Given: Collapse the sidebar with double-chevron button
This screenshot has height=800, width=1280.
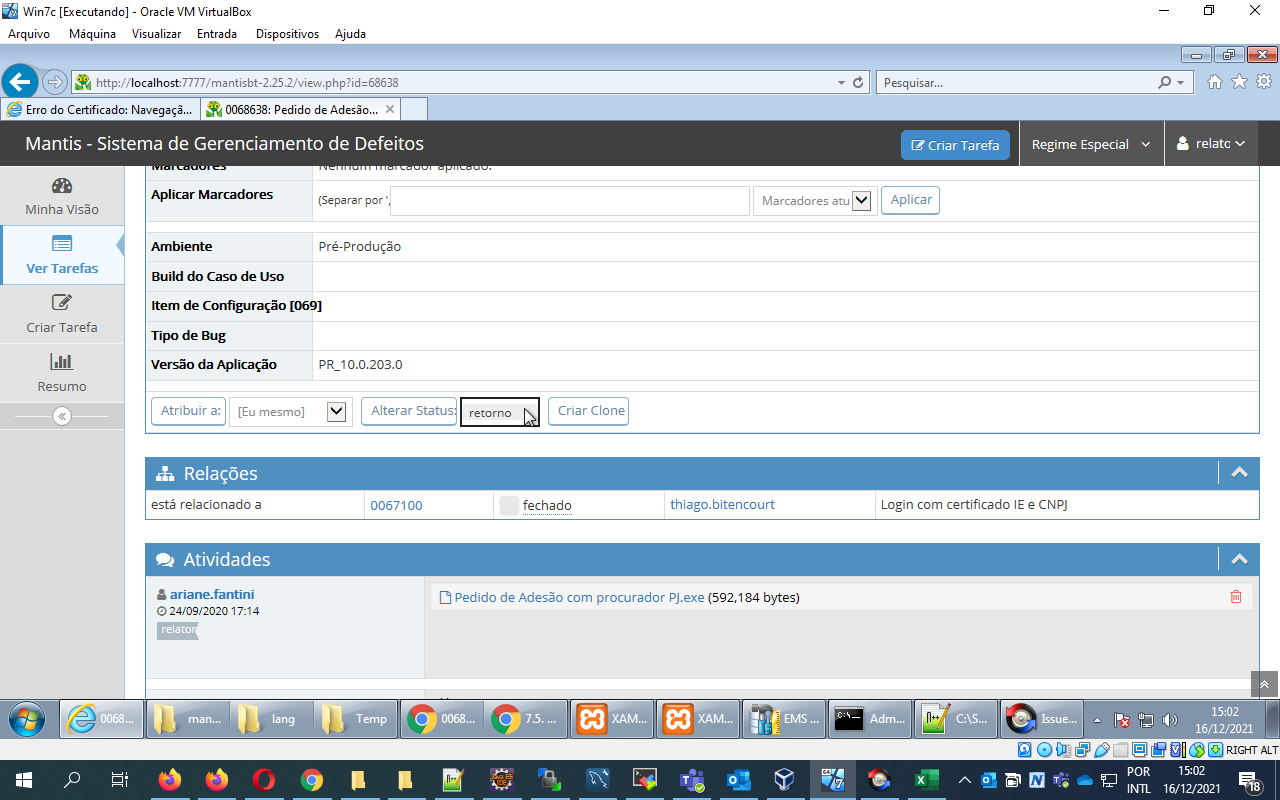Looking at the screenshot, I should (62, 416).
